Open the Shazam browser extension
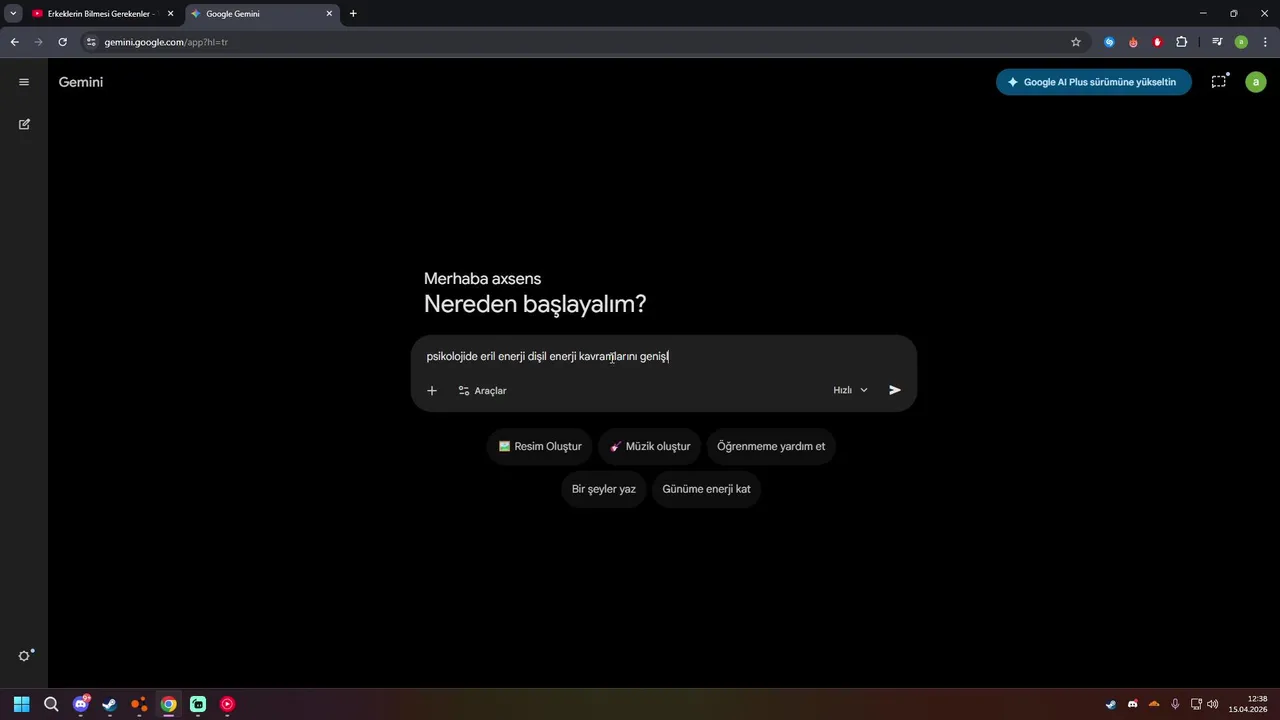This screenshot has height=720, width=1280. (1109, 42)
